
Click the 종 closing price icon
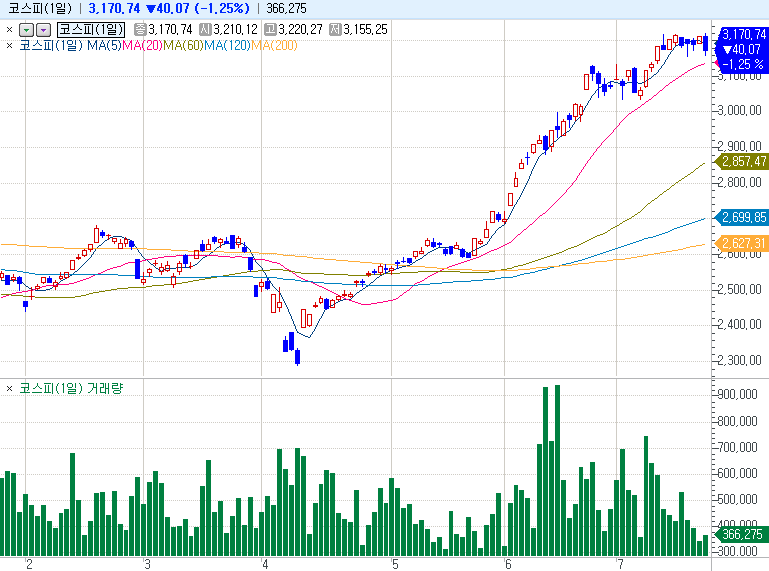[139, 30]
